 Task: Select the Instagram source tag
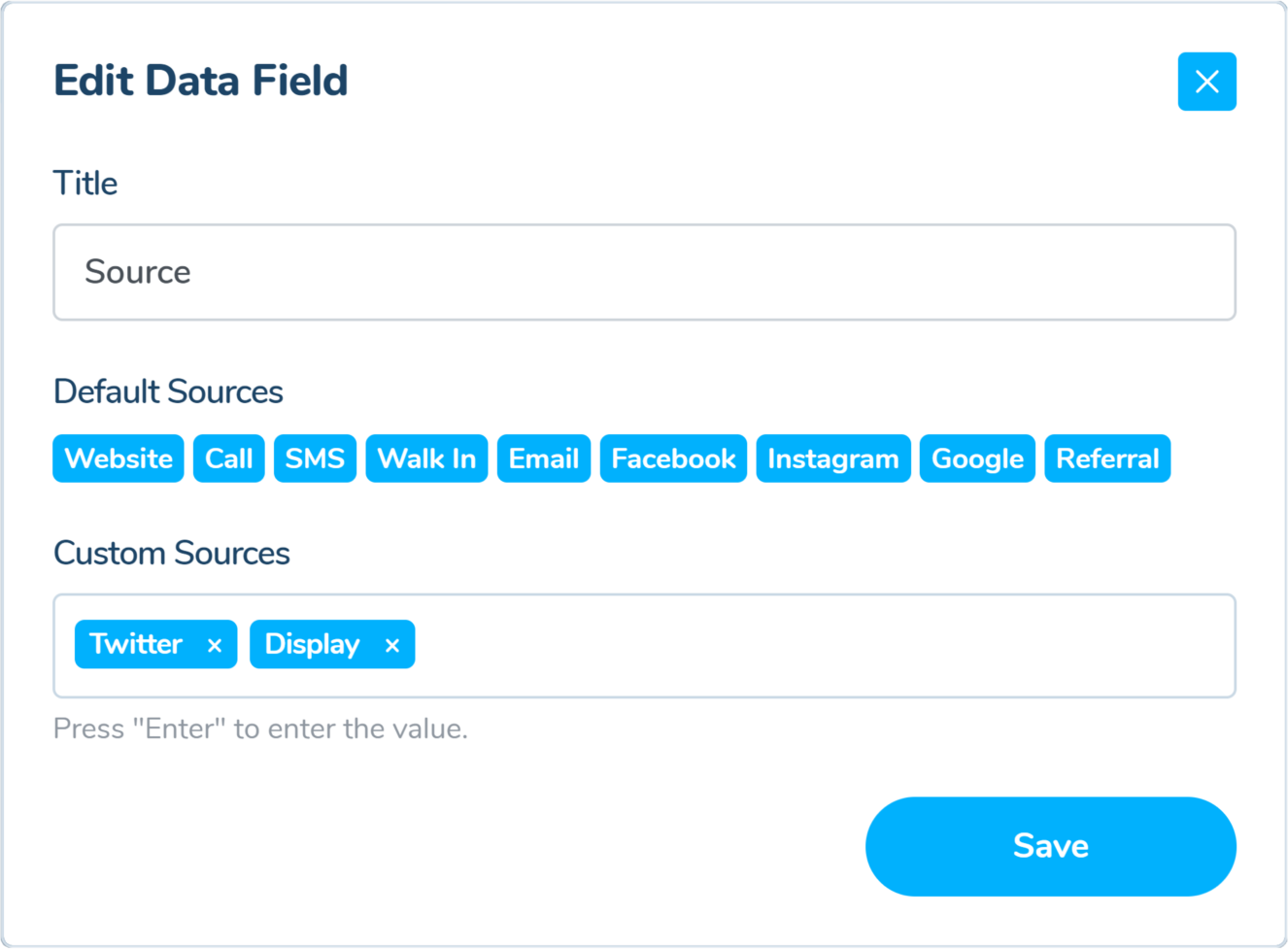tap(833, 458)
